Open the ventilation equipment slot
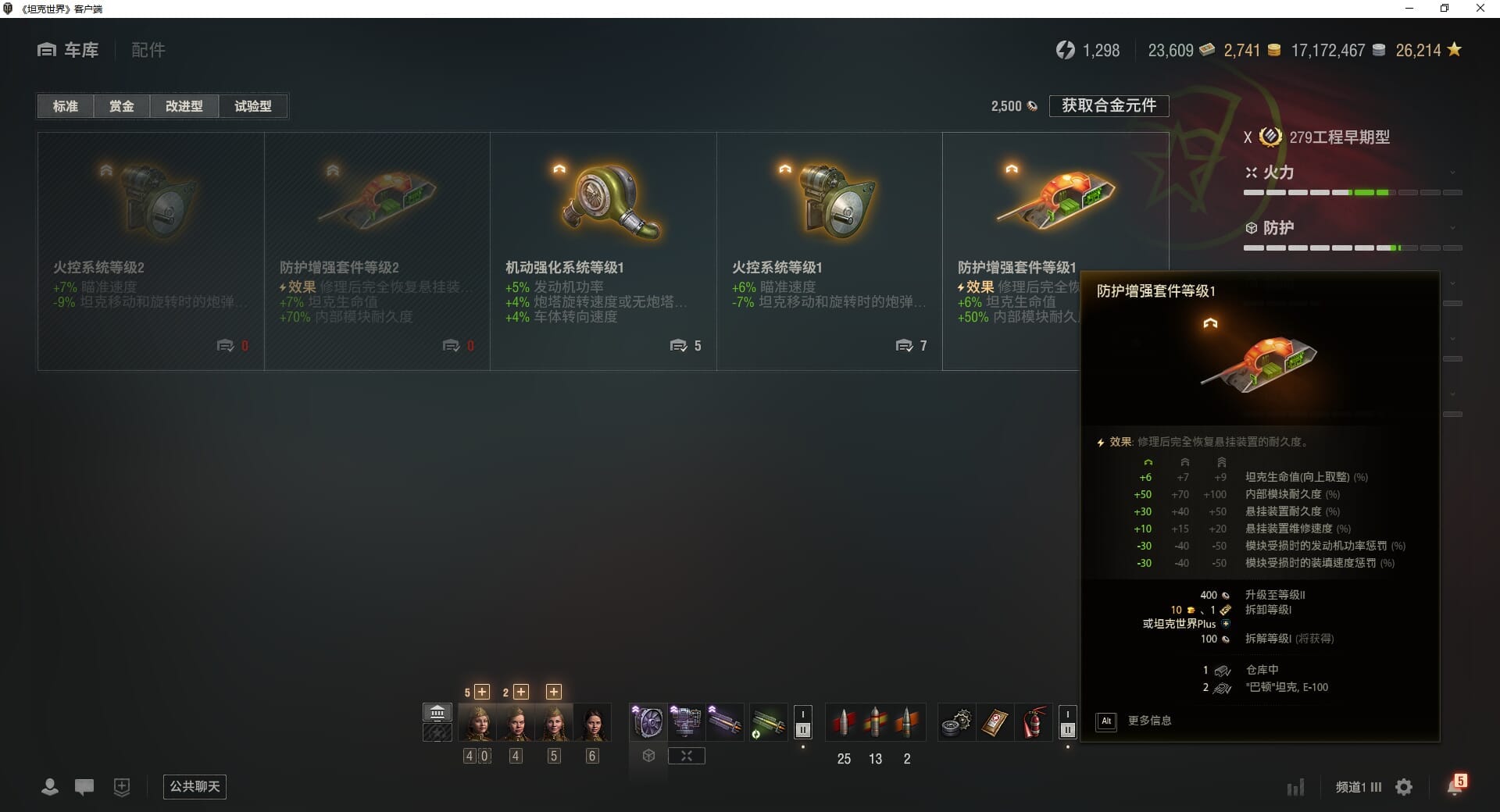Image resolution: width=1500 pixels, height=812 pixels. coord(648,722)
